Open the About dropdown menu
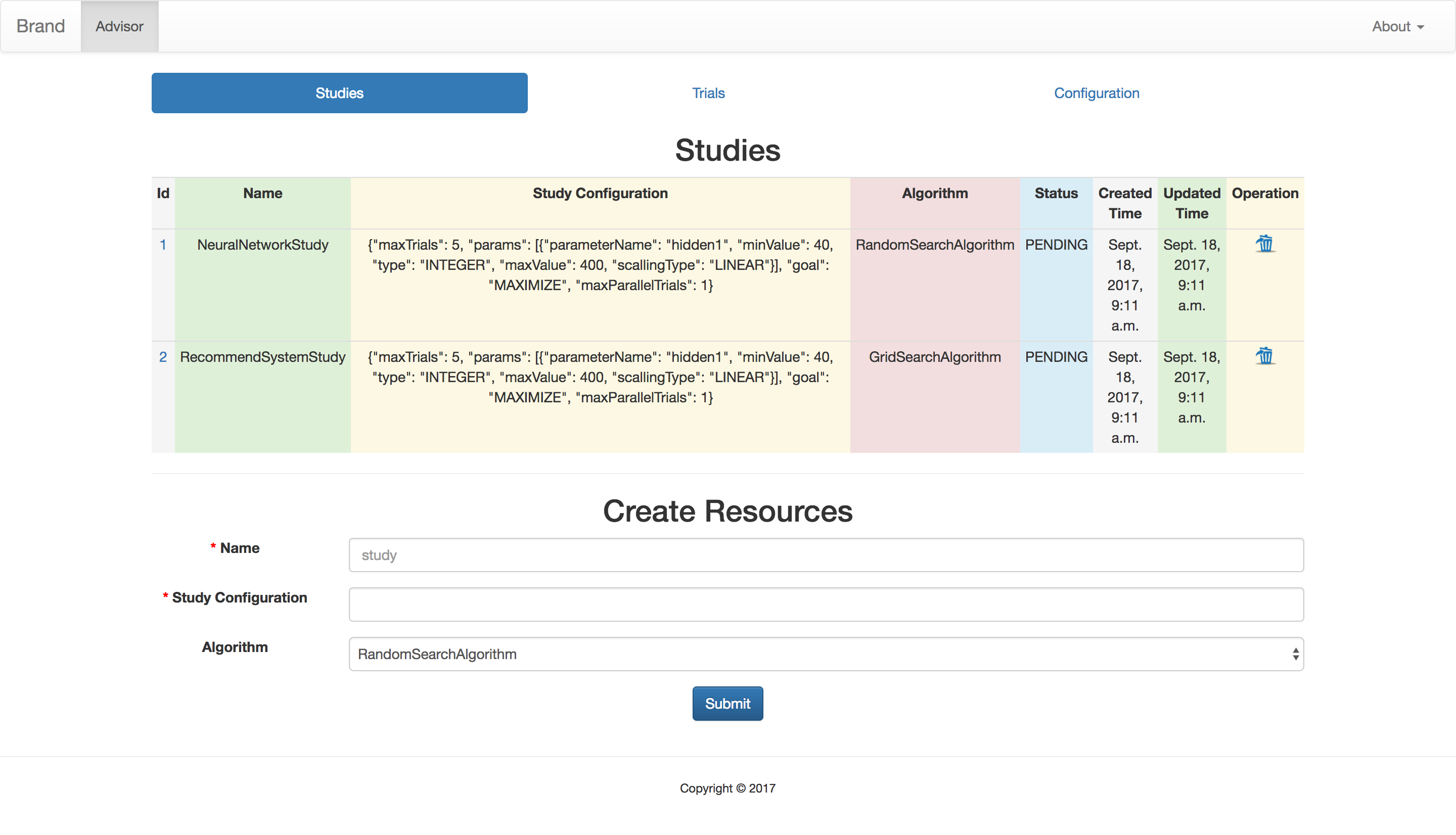The width and height of the screenshot is (1456, 835). pyautogui.click(x=1397, y=26)
